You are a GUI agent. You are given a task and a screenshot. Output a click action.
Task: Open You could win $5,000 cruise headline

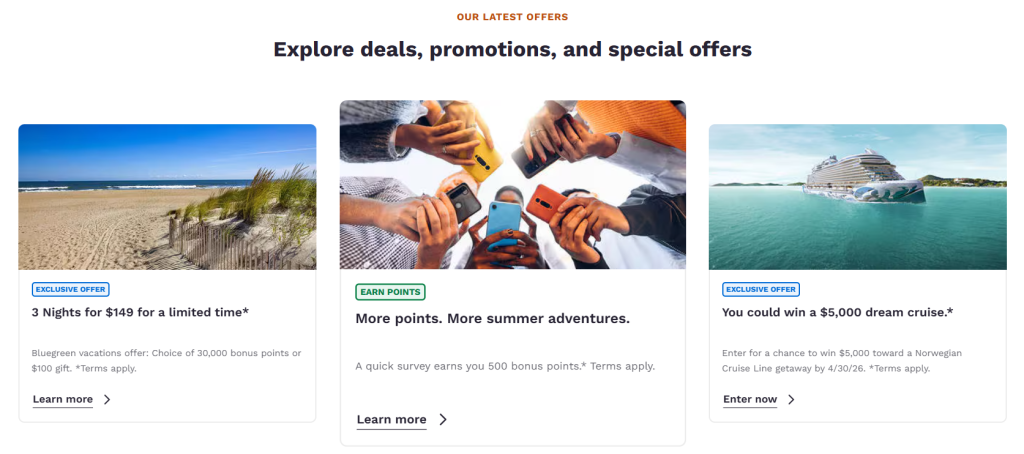[x=837, y=312]
